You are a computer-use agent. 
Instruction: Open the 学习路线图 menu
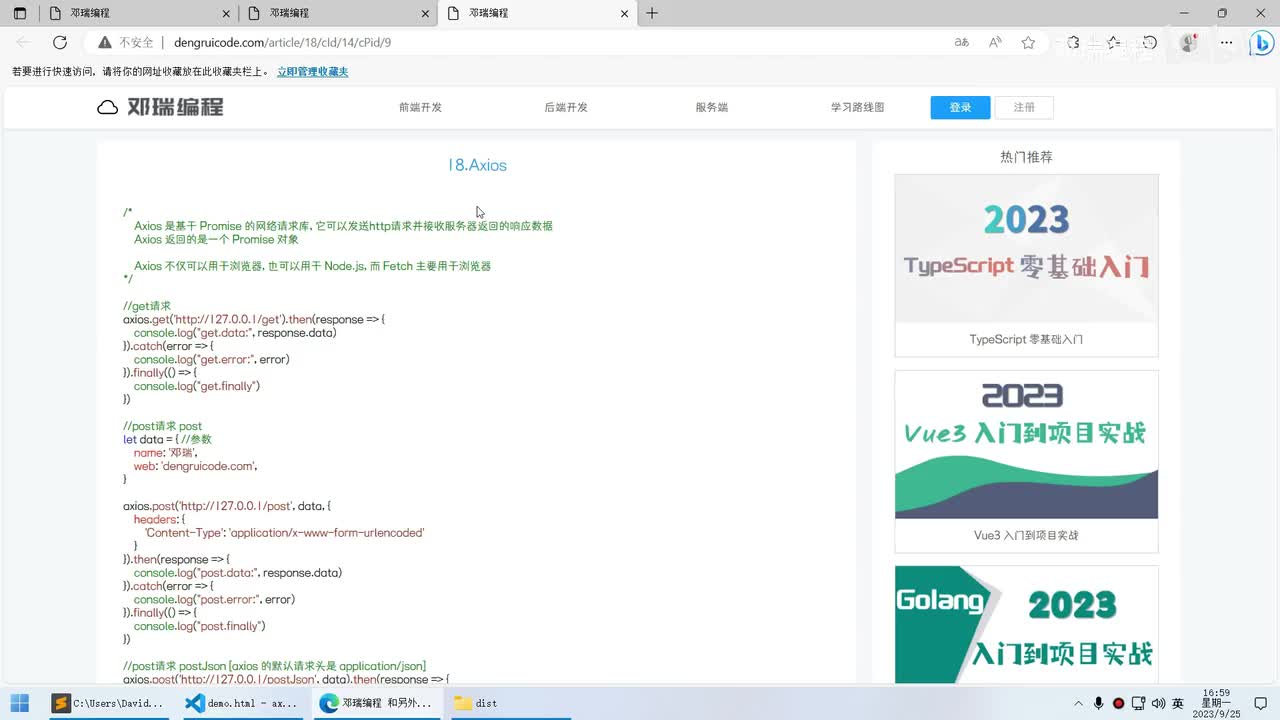click(858, 107)
